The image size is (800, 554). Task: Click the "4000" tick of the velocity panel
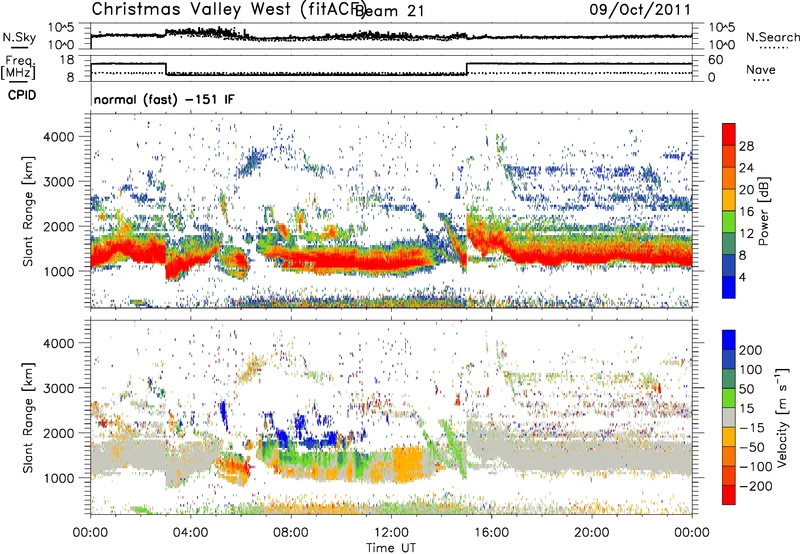59,343
